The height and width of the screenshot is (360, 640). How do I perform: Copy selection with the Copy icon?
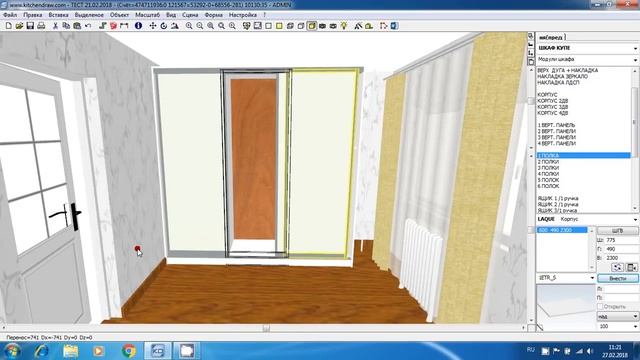tap(66, 26)
